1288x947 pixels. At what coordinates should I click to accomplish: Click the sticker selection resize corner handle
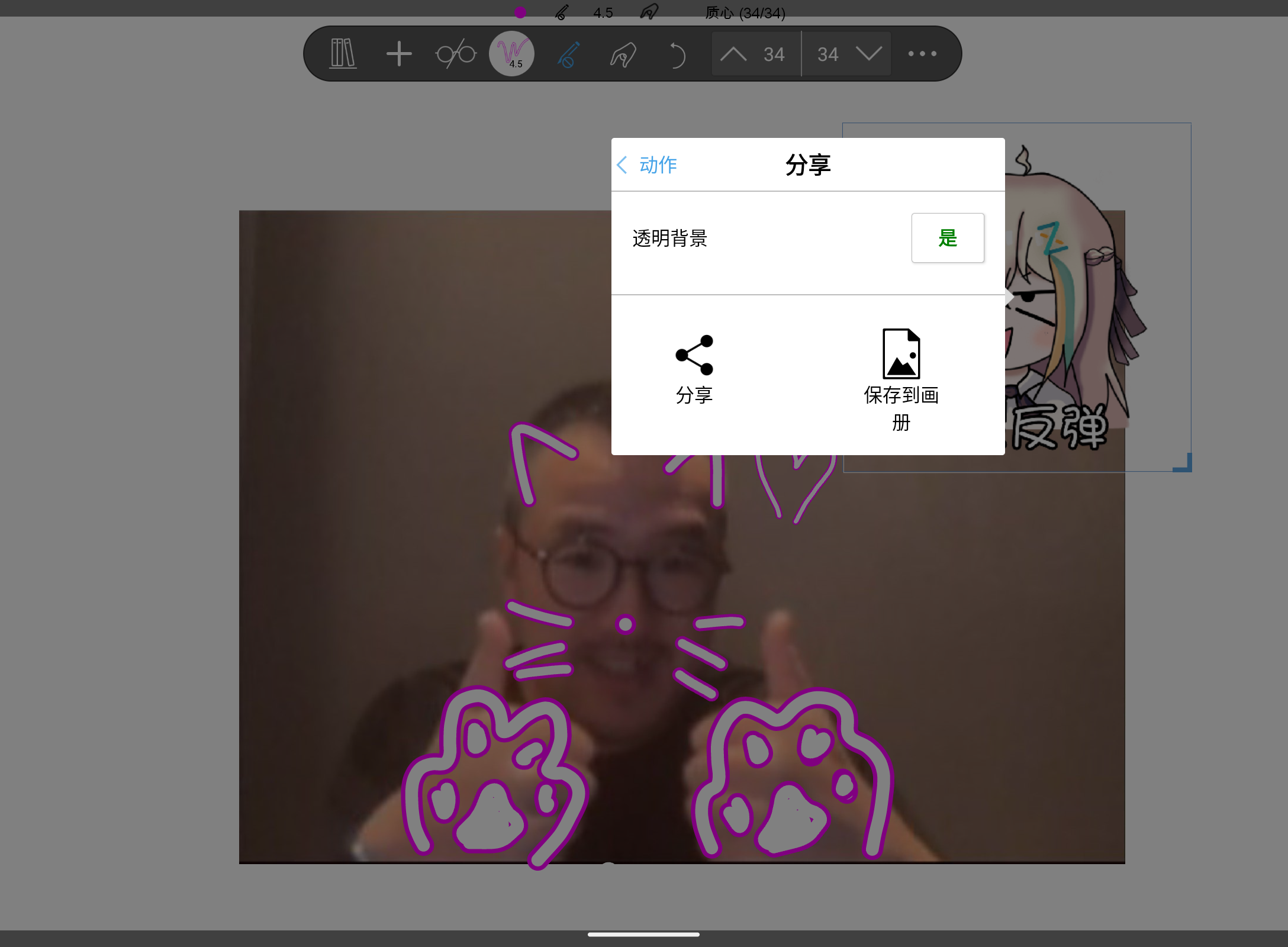[1183, 462]
